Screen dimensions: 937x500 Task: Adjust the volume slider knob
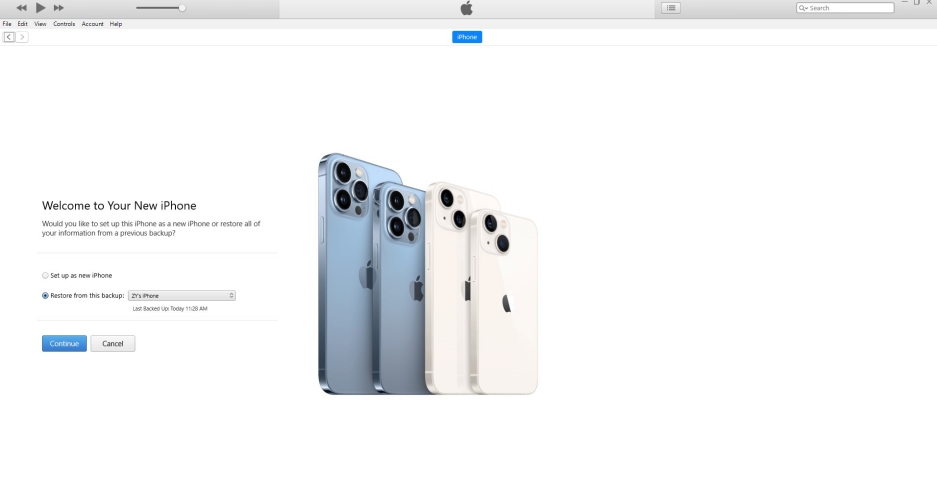point(182,8)
